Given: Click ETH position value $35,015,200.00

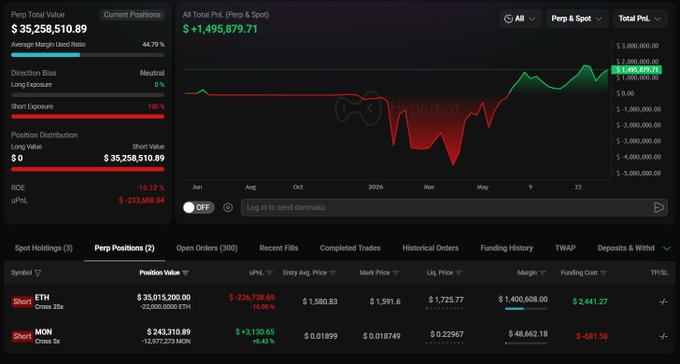Looking at the screenshot, I should (x=163, y=298).
